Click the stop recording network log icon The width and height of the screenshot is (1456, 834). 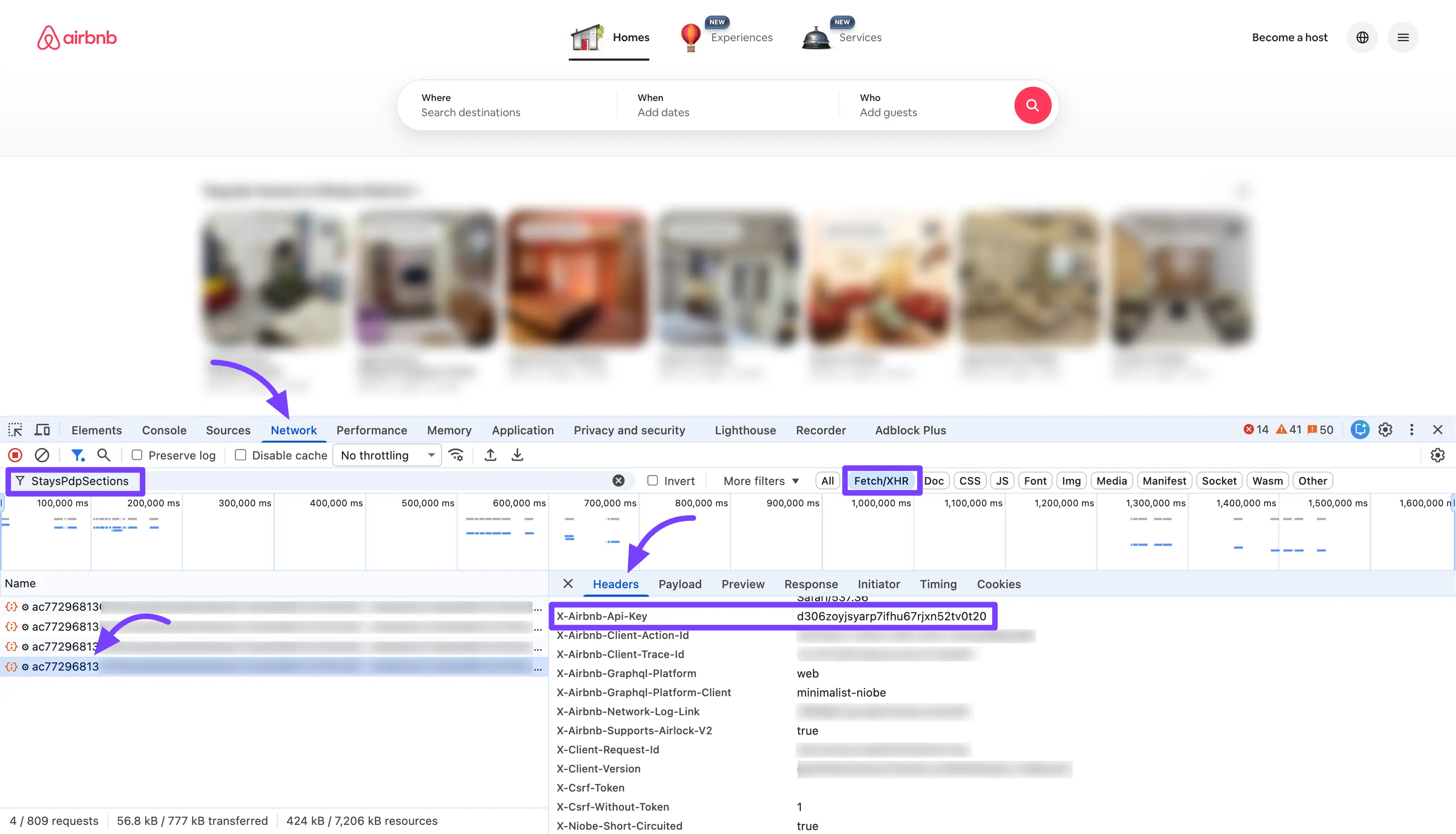point(16,455)
